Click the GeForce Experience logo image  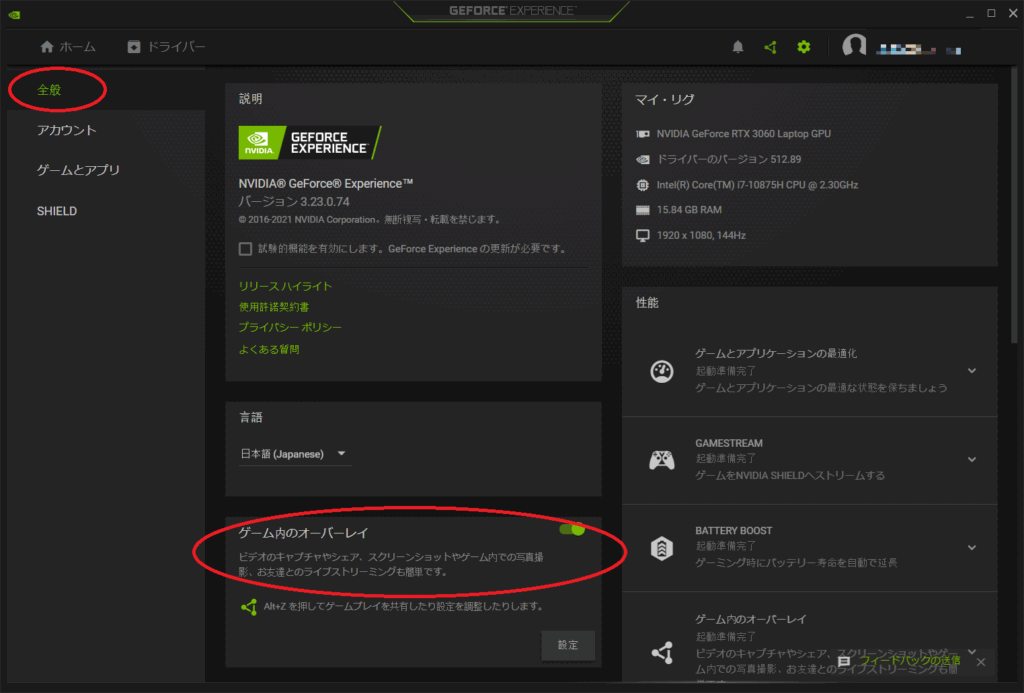(x=310, y=142)
